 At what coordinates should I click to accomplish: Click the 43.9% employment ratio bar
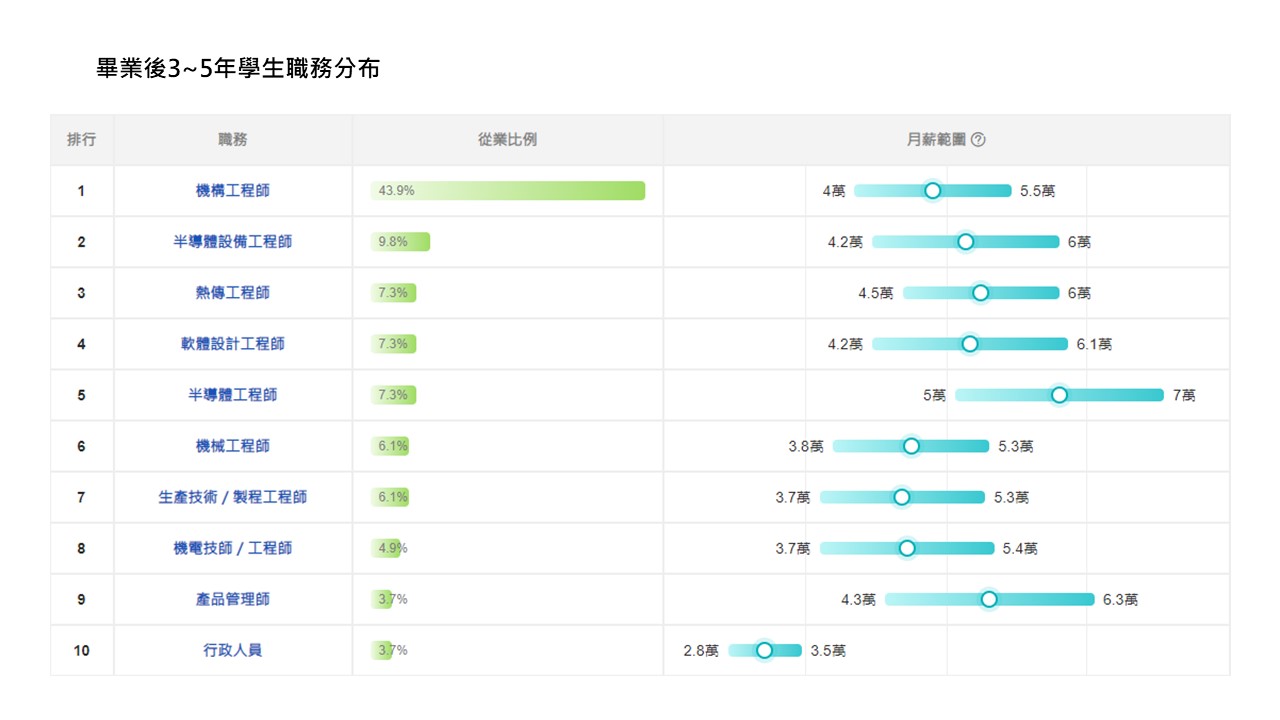(508, 191)
